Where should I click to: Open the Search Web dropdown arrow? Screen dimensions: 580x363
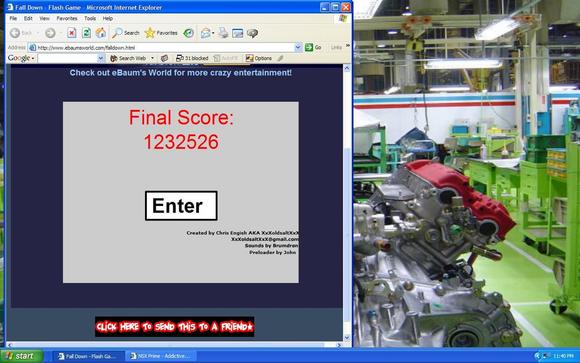(x=152, y=58)
